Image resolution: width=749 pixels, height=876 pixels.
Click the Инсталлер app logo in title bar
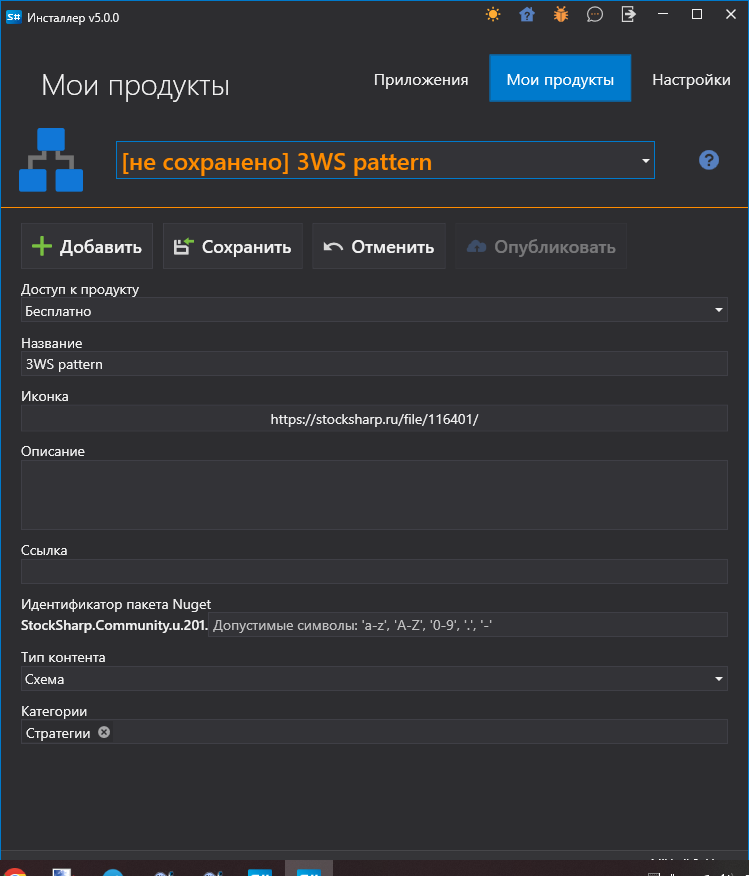pyautogui.click(x=14, y=17)
